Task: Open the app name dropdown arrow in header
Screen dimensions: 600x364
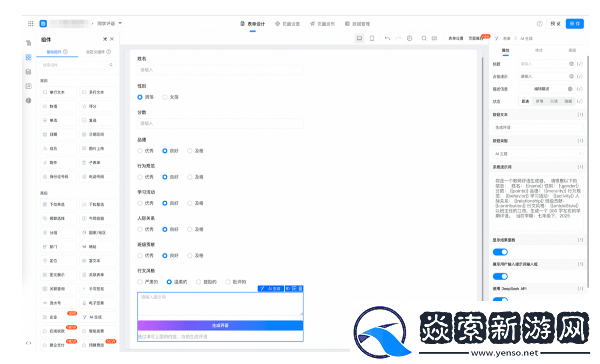Action: point(120,23)
